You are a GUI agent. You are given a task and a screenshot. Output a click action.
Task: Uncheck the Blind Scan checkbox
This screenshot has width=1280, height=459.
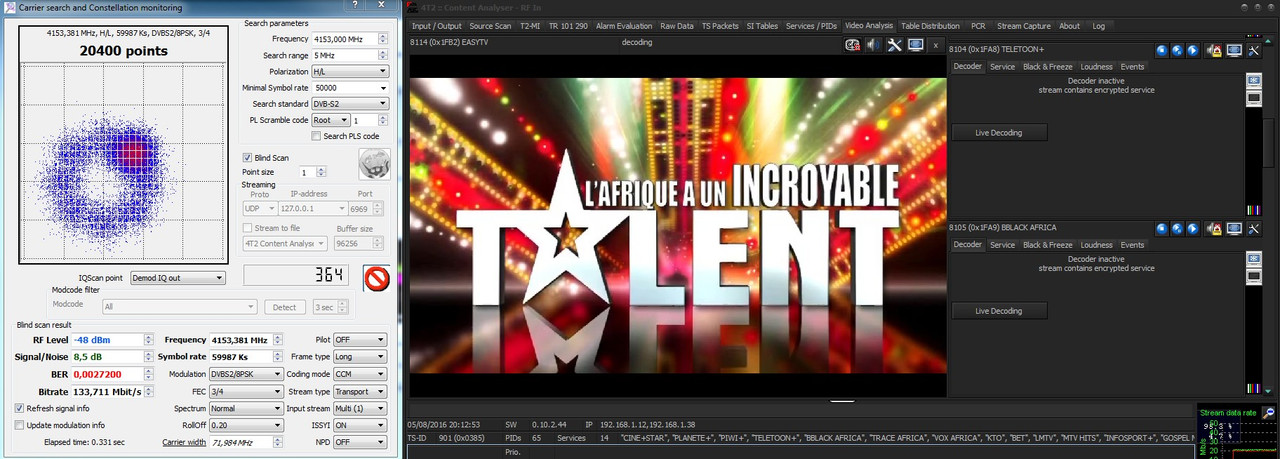click(x=248, y=157)
